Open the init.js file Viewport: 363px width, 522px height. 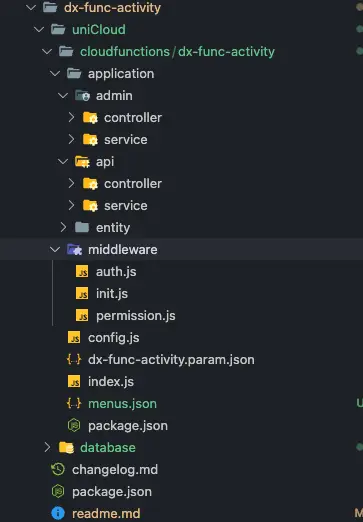tap(112, 294)
